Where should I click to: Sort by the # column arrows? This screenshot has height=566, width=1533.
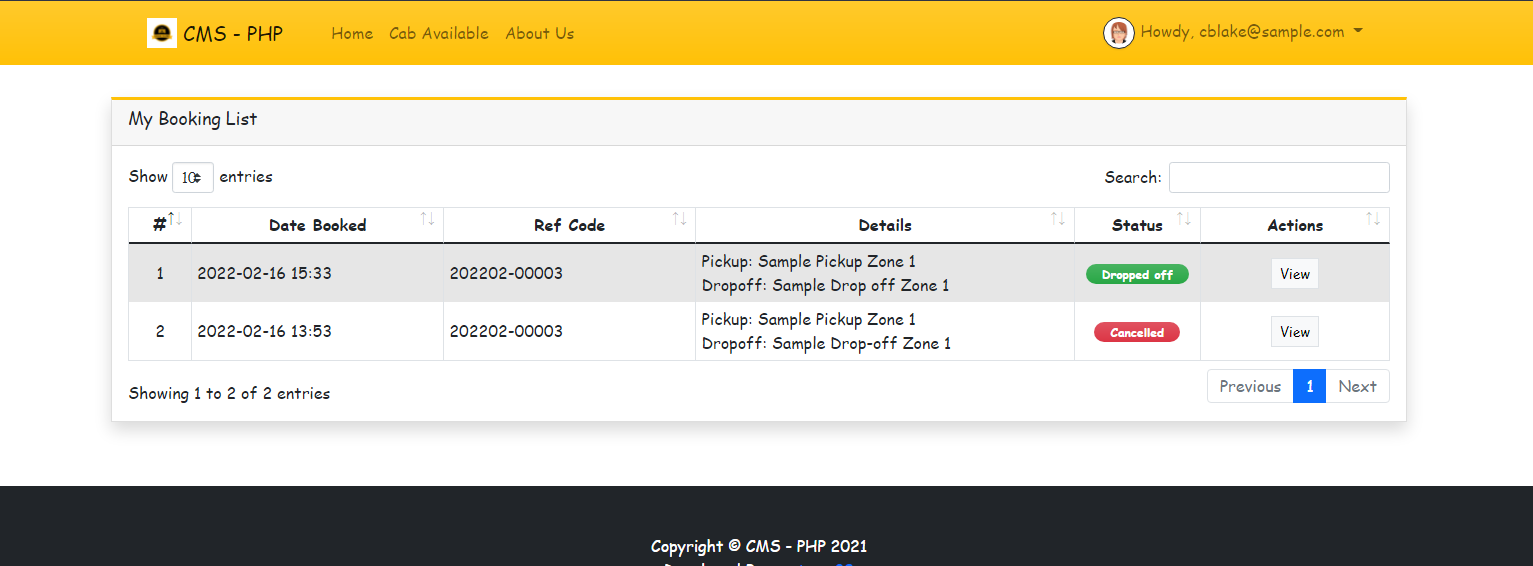click(x=175, y=219)
